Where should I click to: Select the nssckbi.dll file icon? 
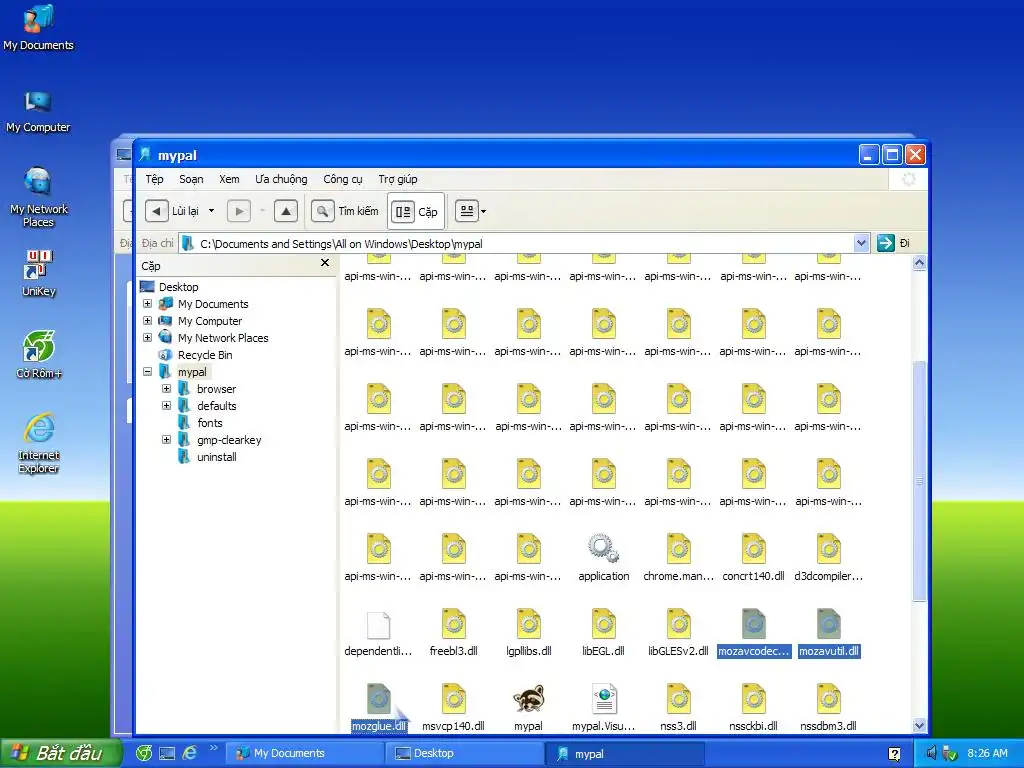(754, 699)
